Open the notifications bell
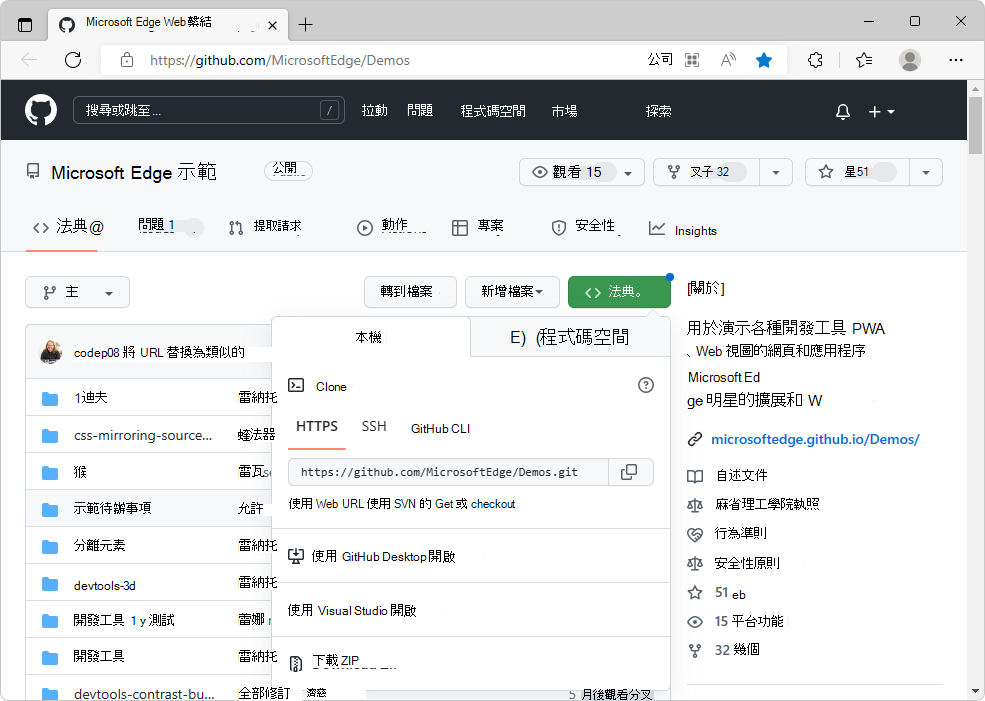 point(842,112)
